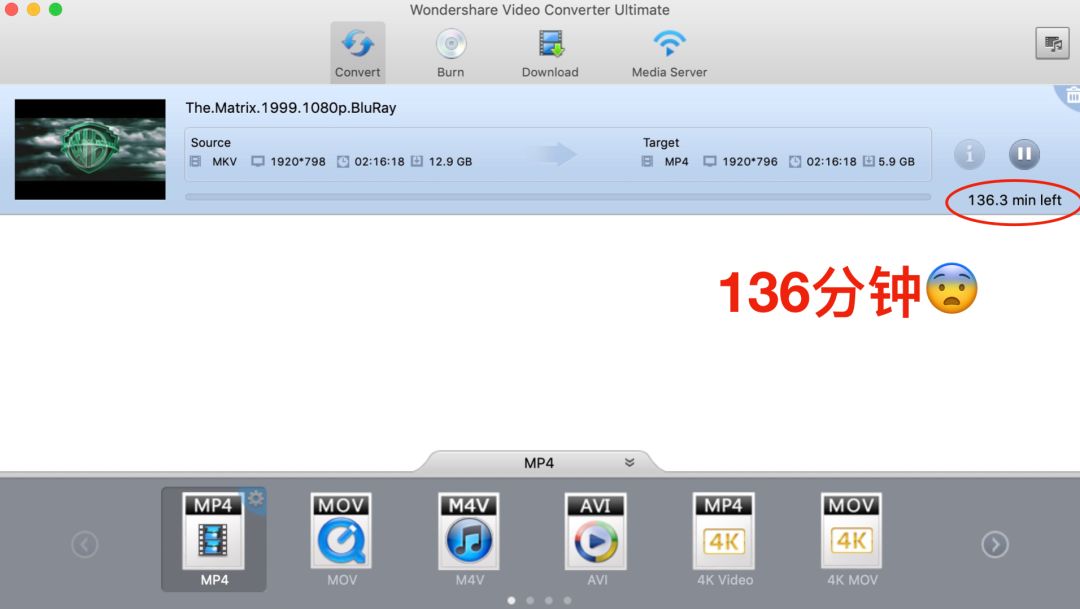Open the media browser icon at top right
The height and width of the screenshot is (609, 1080).
1052,43
